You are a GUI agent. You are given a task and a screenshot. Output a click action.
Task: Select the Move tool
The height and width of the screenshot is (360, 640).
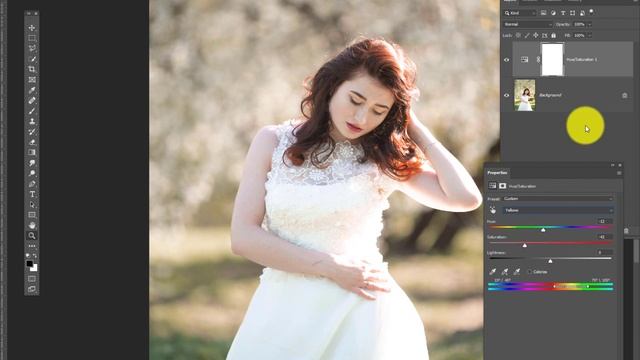[32, 28]
